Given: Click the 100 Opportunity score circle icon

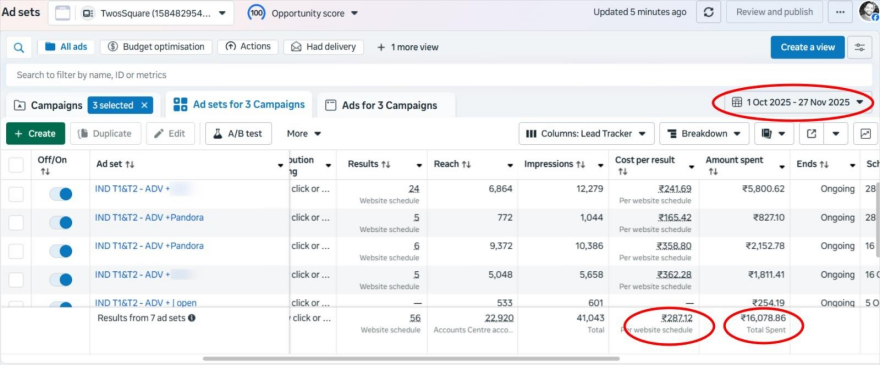Looking at the screenshot, I should pos(256,13).
